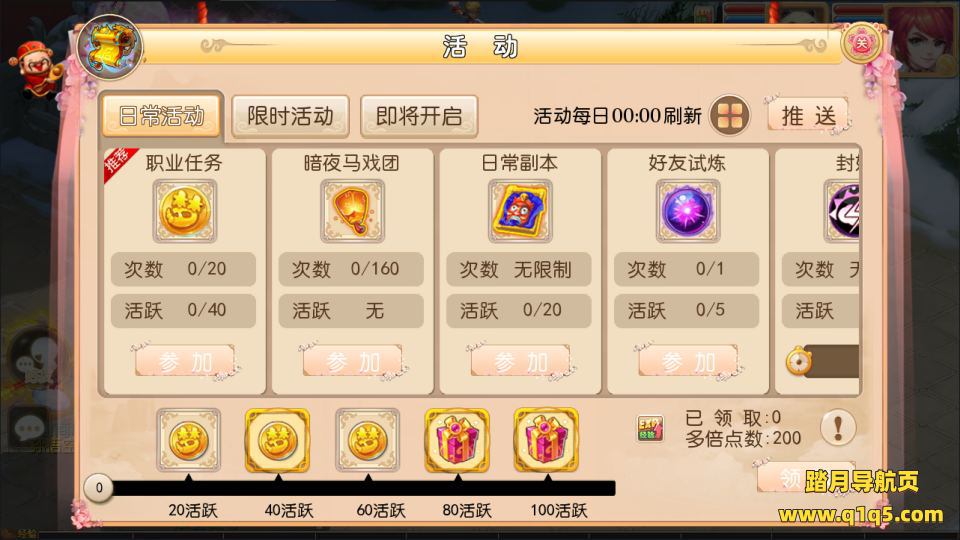This screenshot has width=960, height=540.
Task: Switch to the 限时活动 tab
Action: (290, 116)
